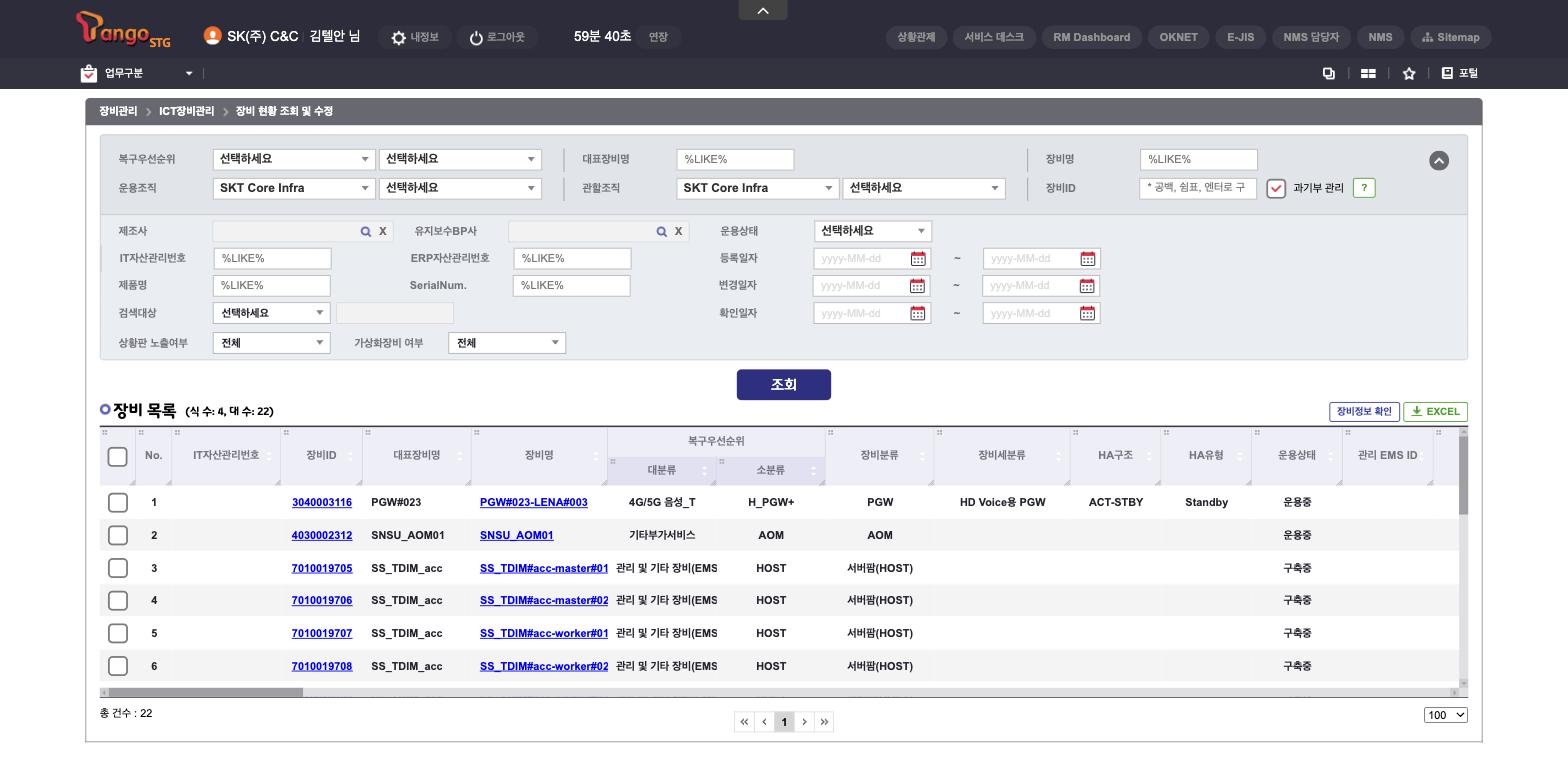This screenshot has height=772, width=1568.
Task: Click the green question mark help icon
Action: [1364, 188]
